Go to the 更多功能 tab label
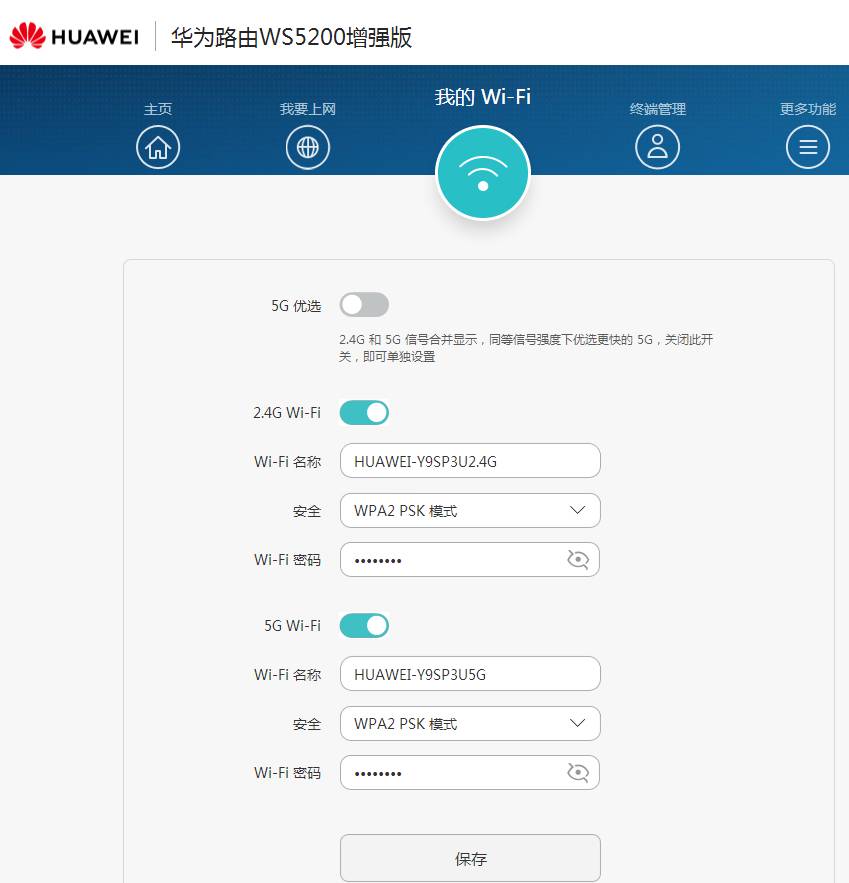 pos(808,109)
